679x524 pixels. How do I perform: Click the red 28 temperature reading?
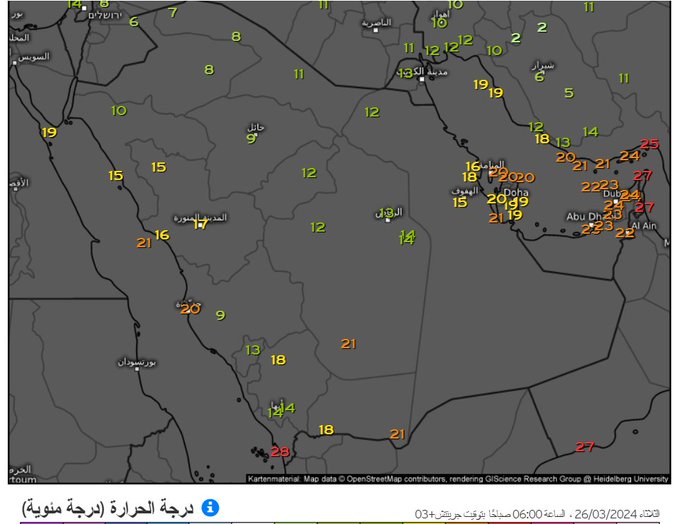tap(280, 452)
